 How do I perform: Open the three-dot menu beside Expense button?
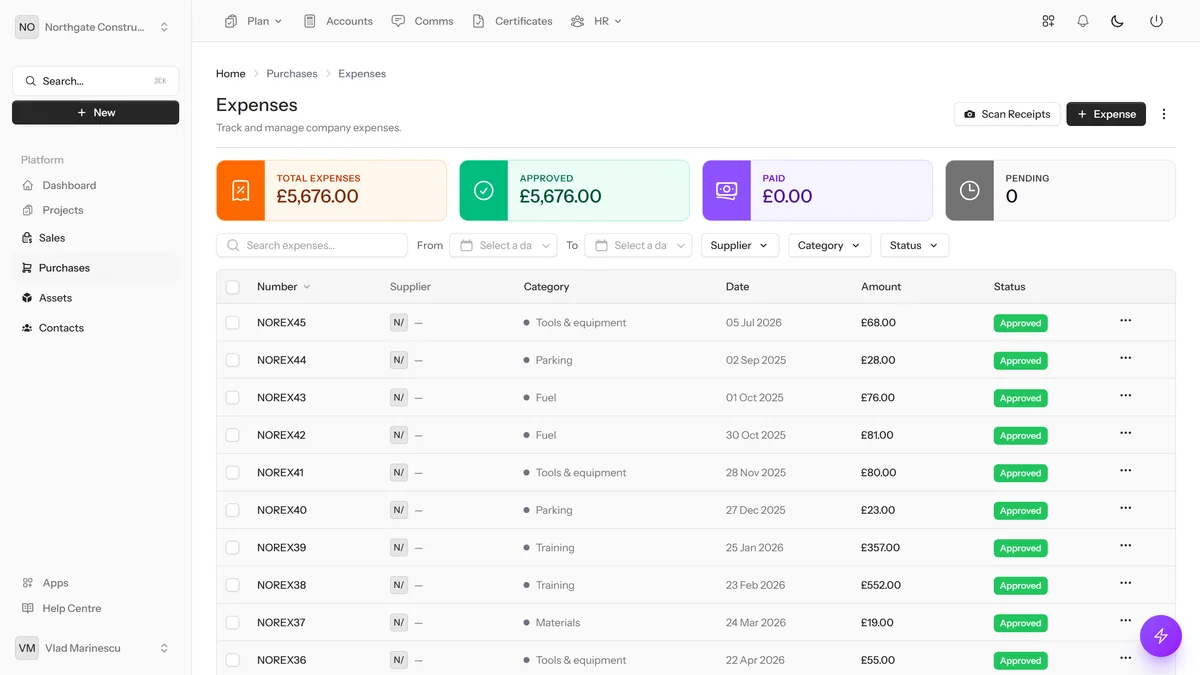click(x=1164, y=114)
